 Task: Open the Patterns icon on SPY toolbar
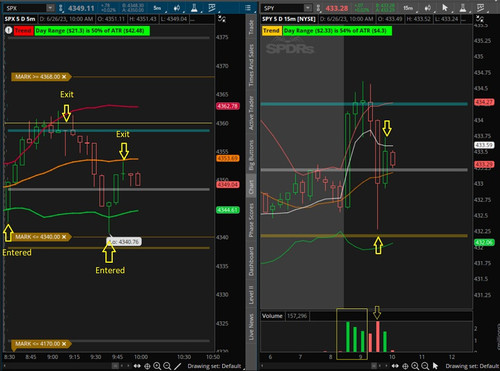(x=480, y=8)
